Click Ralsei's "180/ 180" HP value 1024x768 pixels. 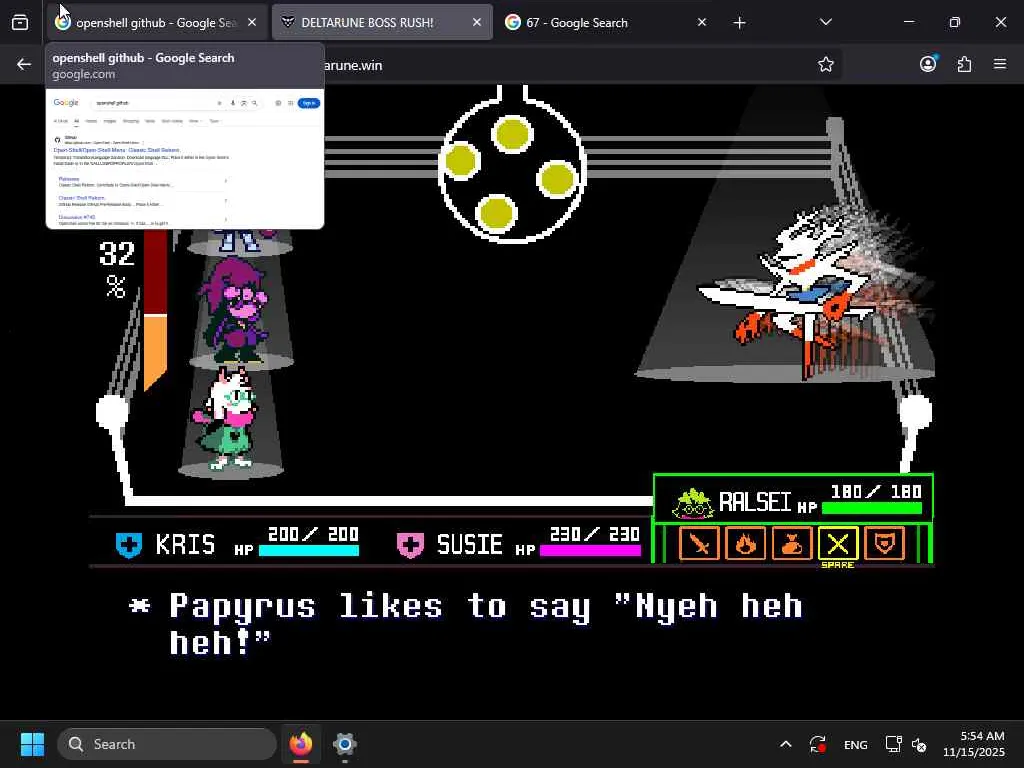[x=876, y=492]
